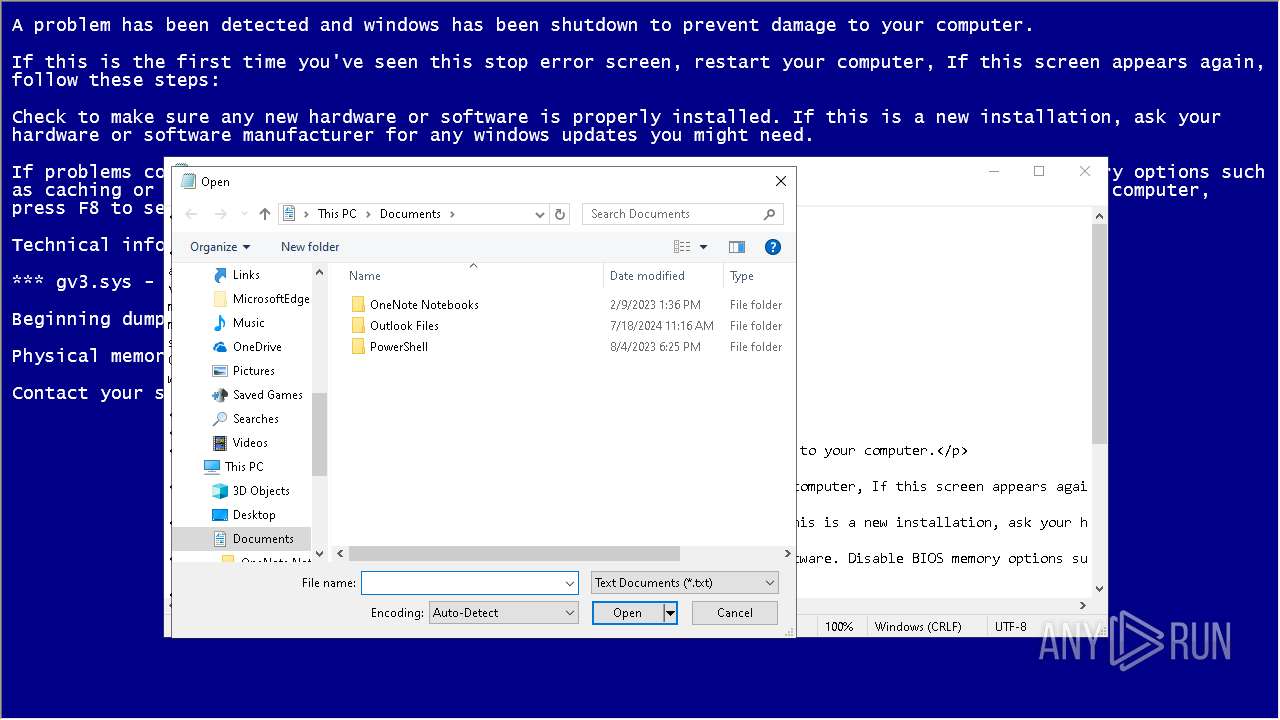This screenshot has width=1280, height=720.
Task: Click the Links folder icon
Action: [220, 275]
